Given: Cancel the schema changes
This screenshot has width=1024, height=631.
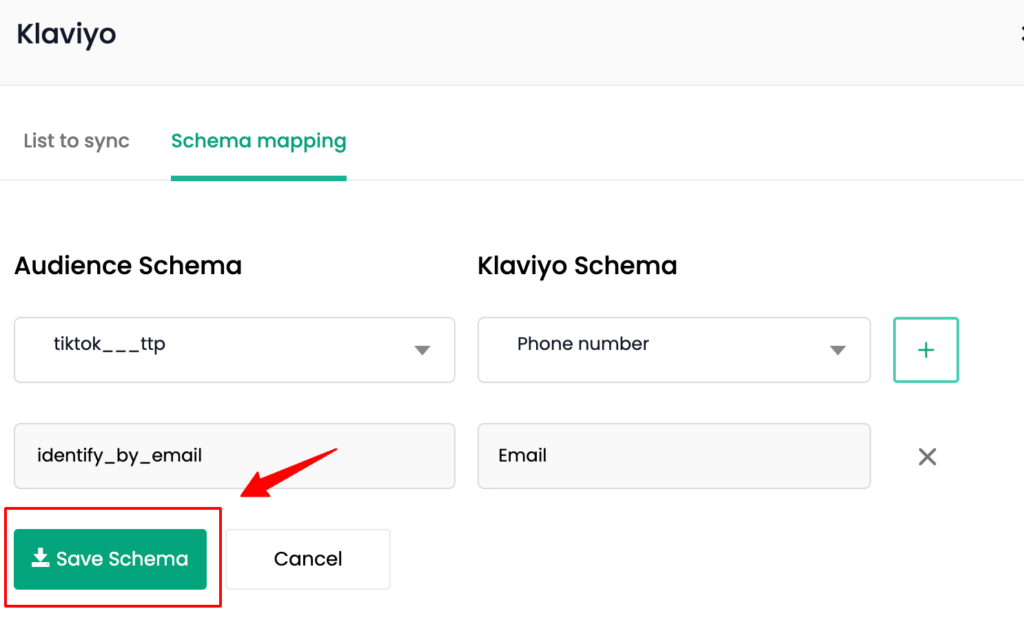Looking at the screenshot, I should 308,559.
